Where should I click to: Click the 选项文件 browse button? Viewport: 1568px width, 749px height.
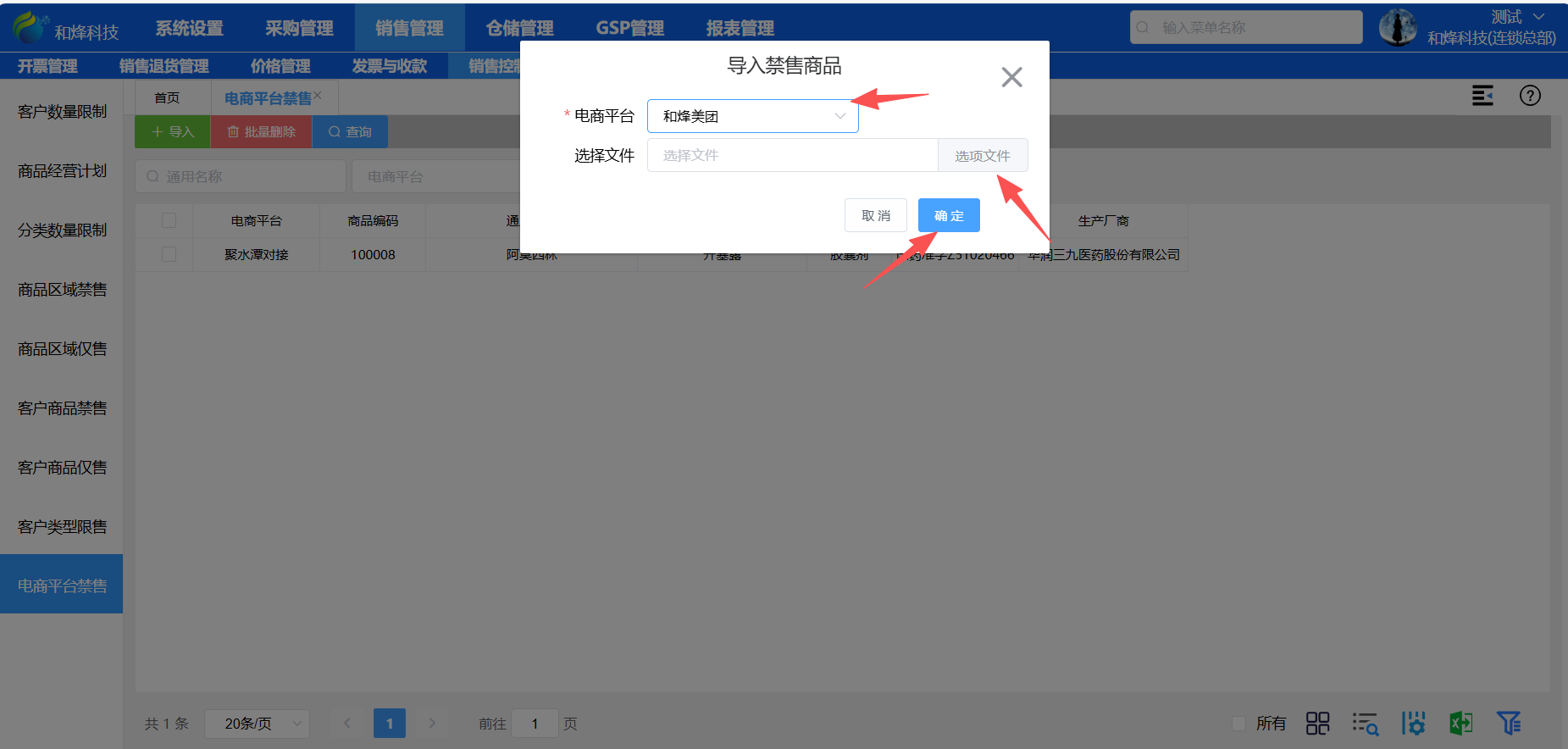coord(982,156)
